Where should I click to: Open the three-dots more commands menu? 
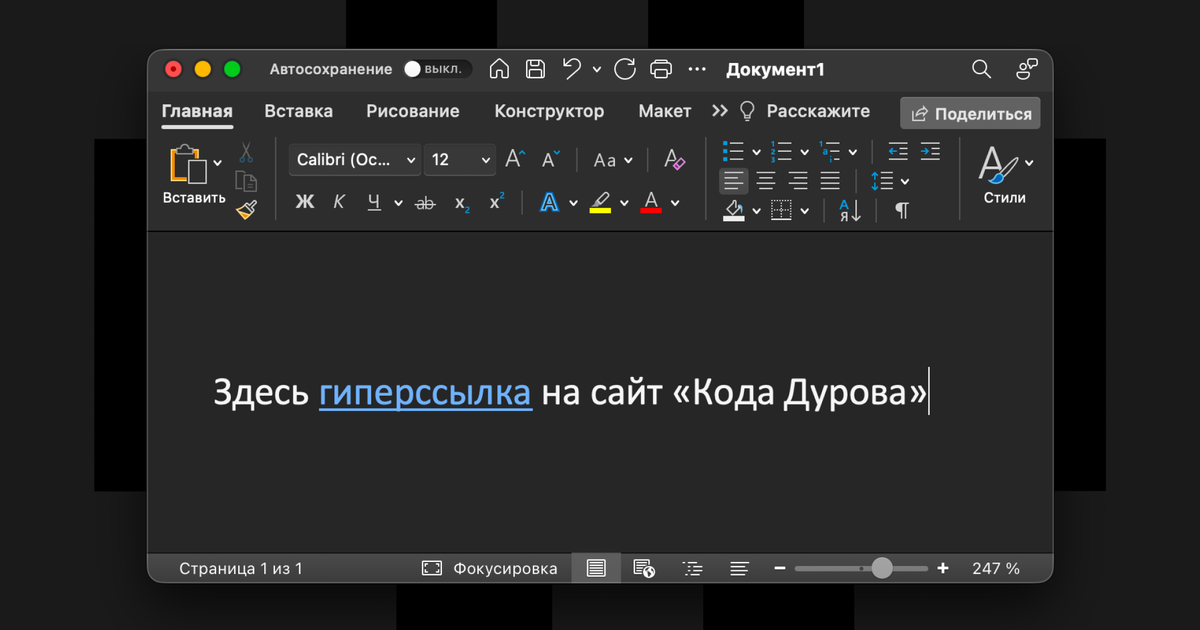pyautogui.click(x=697, y=69)
